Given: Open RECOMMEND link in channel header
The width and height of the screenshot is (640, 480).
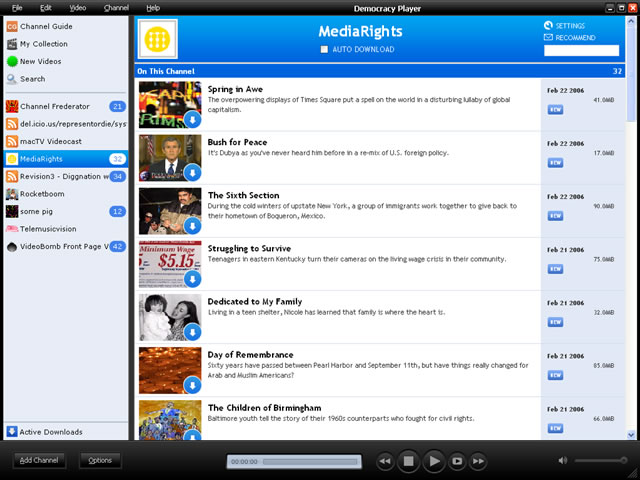Looking at the screenshot, I should point(576,38).
